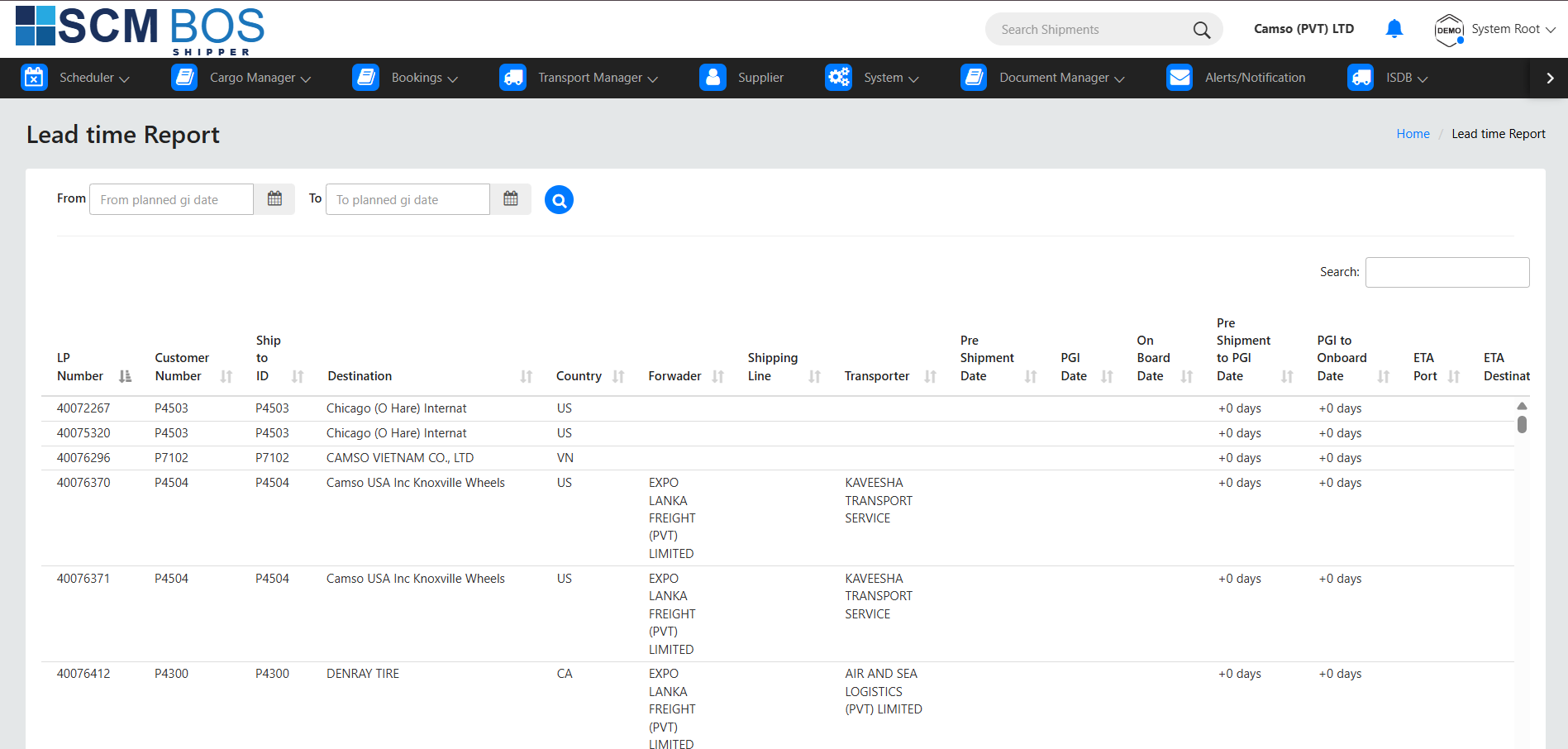
Task: Open the notification bell
Action: pyautogui.click(x=1394, y=29)
